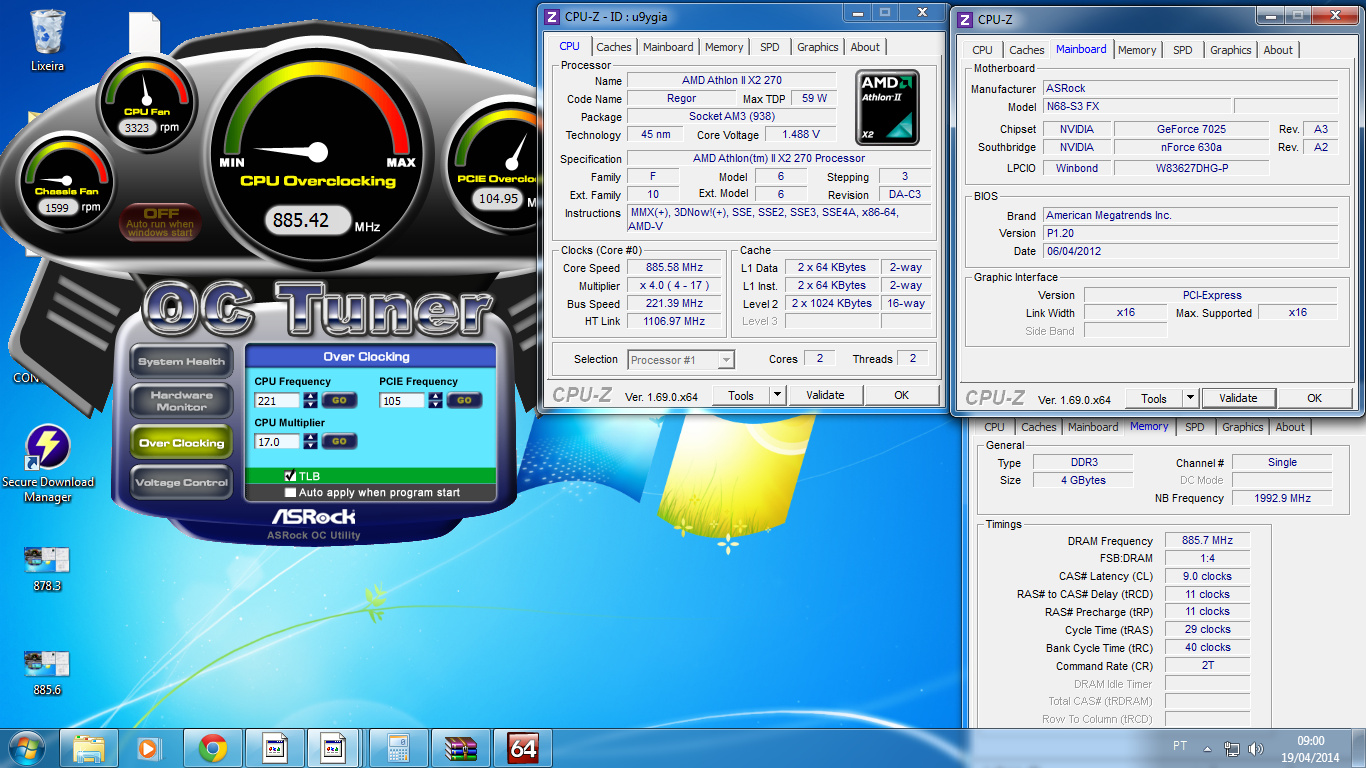This screenshot has height=768, width=1366.
Task: Click the PCIE Frequency field showing 105
Action: click(x=402, y=400)
